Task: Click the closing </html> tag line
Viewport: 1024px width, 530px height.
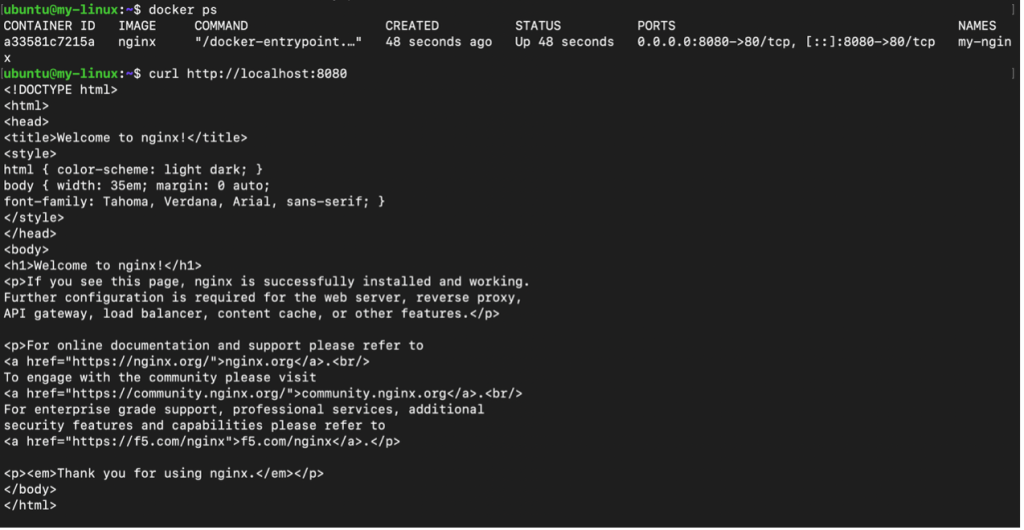Action: (30, 506)
